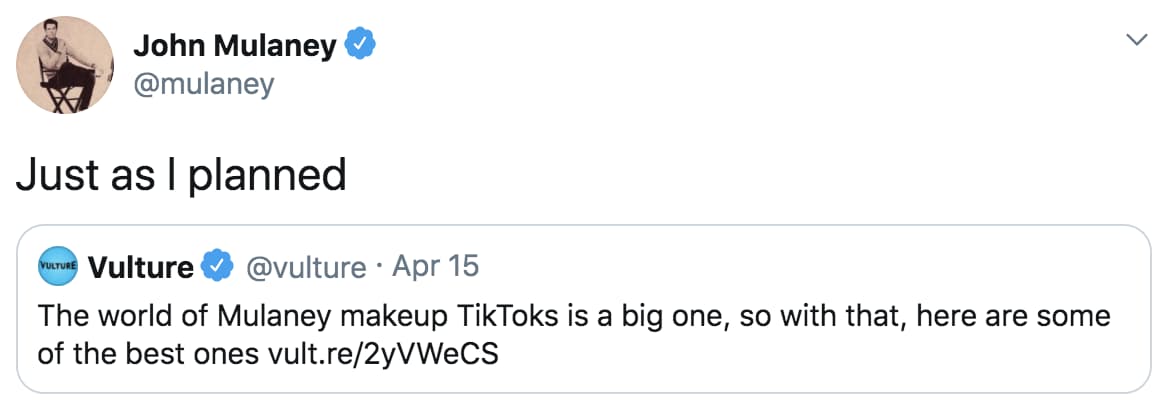The height and width of the screenshot is (413, 1170).
Task: Click the verified badge next to Vulture
Action: (x=215, y=267)
